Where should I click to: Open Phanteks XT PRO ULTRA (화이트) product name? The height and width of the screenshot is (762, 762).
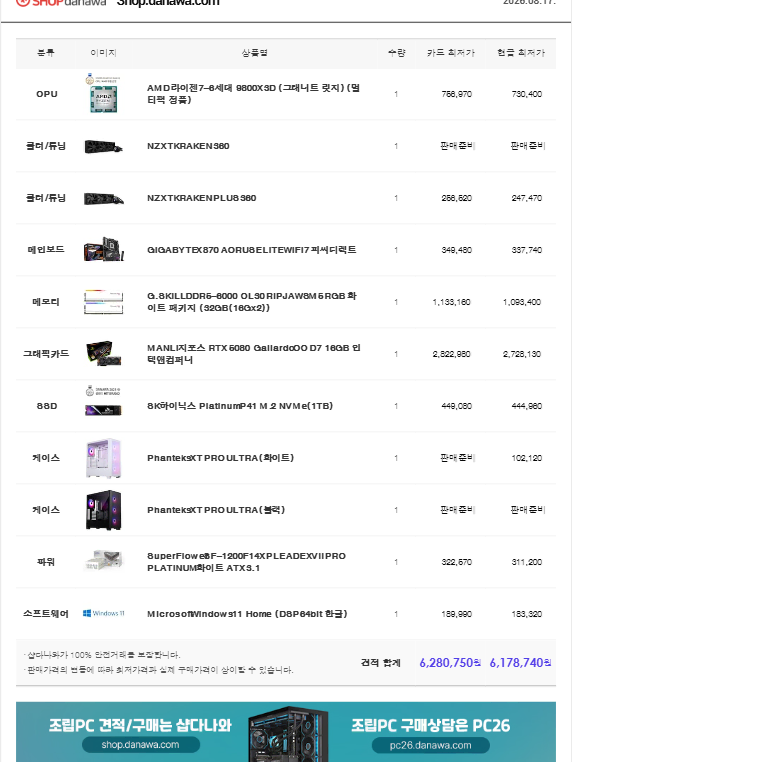pos(221,458)
